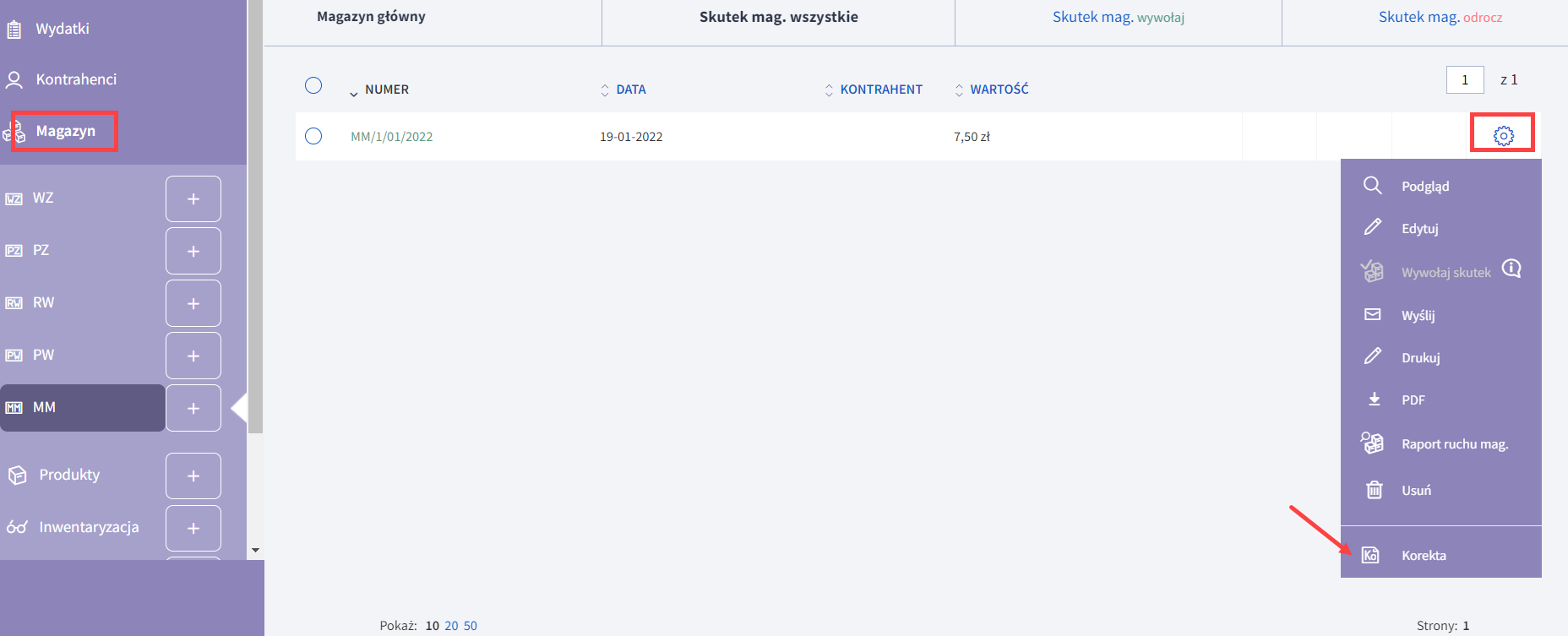
Task: Click the Raport ruchu mag. boxes icon
Action: pyautogui.click(x=1373, y=443)
